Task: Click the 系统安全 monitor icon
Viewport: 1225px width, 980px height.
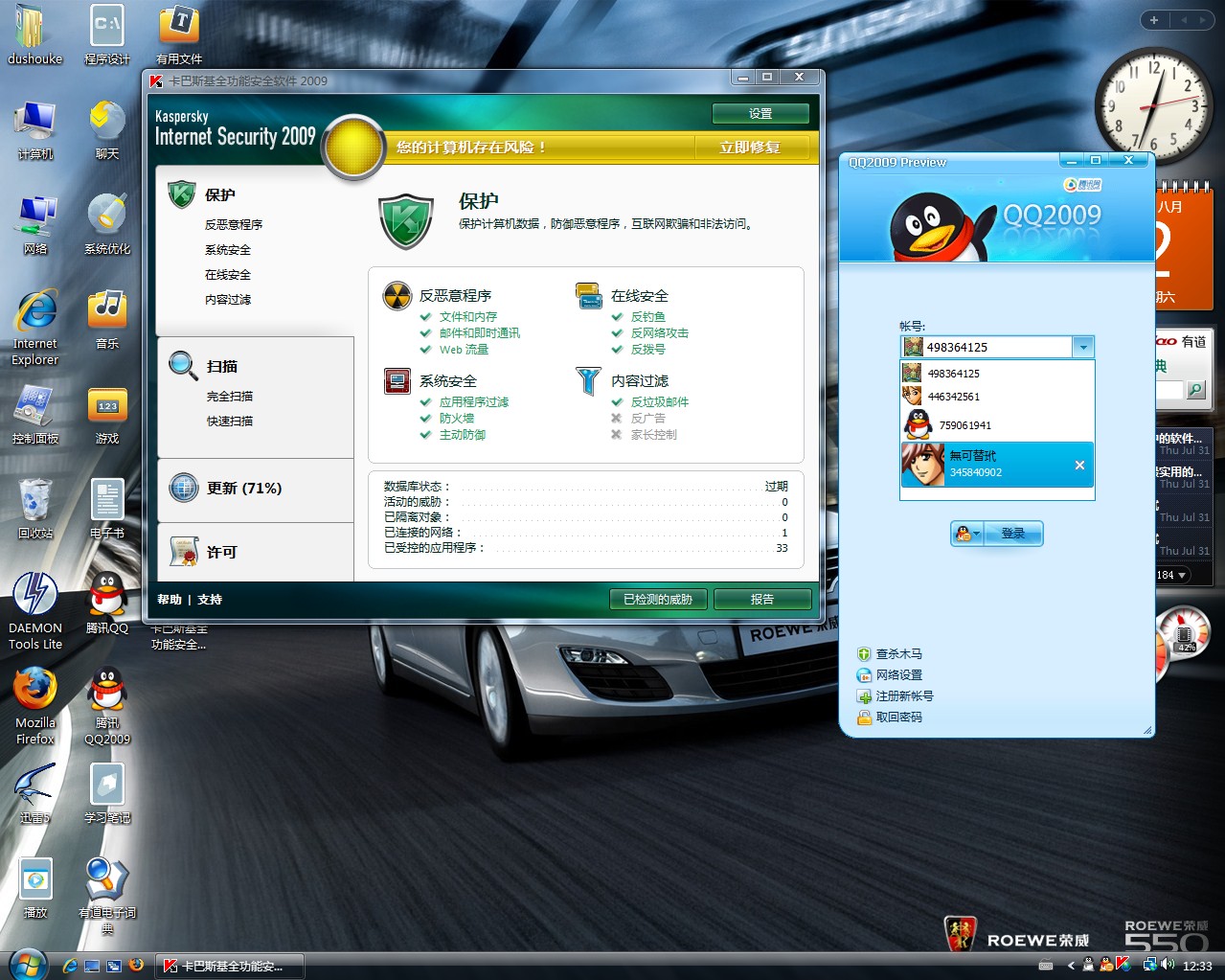Action: pyautogui.click(x=397, y=381)
